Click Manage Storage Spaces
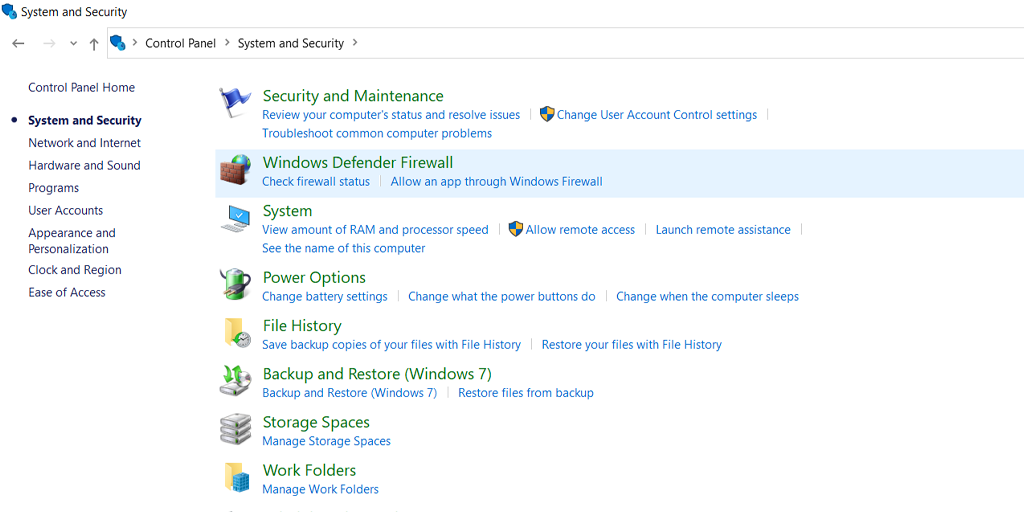This screenshot has width=1024, height=512. 326,441
